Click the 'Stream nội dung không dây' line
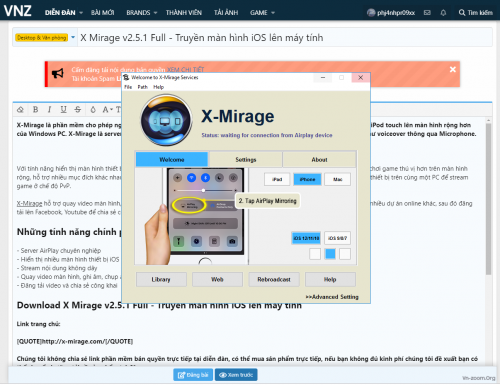 coord(57,268)
